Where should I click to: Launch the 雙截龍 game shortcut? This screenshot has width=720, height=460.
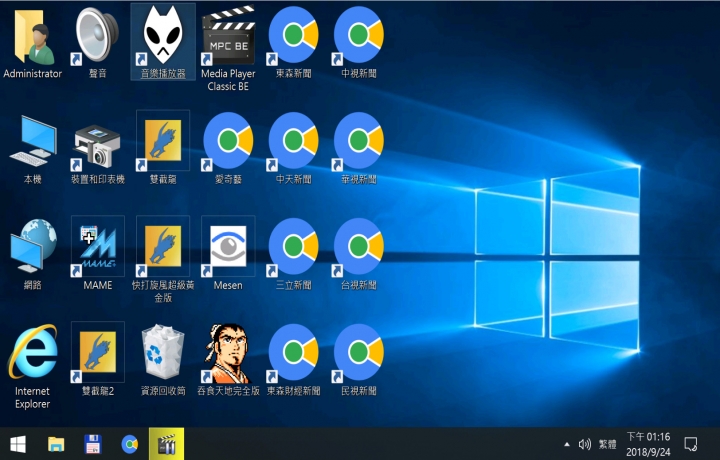163,140
